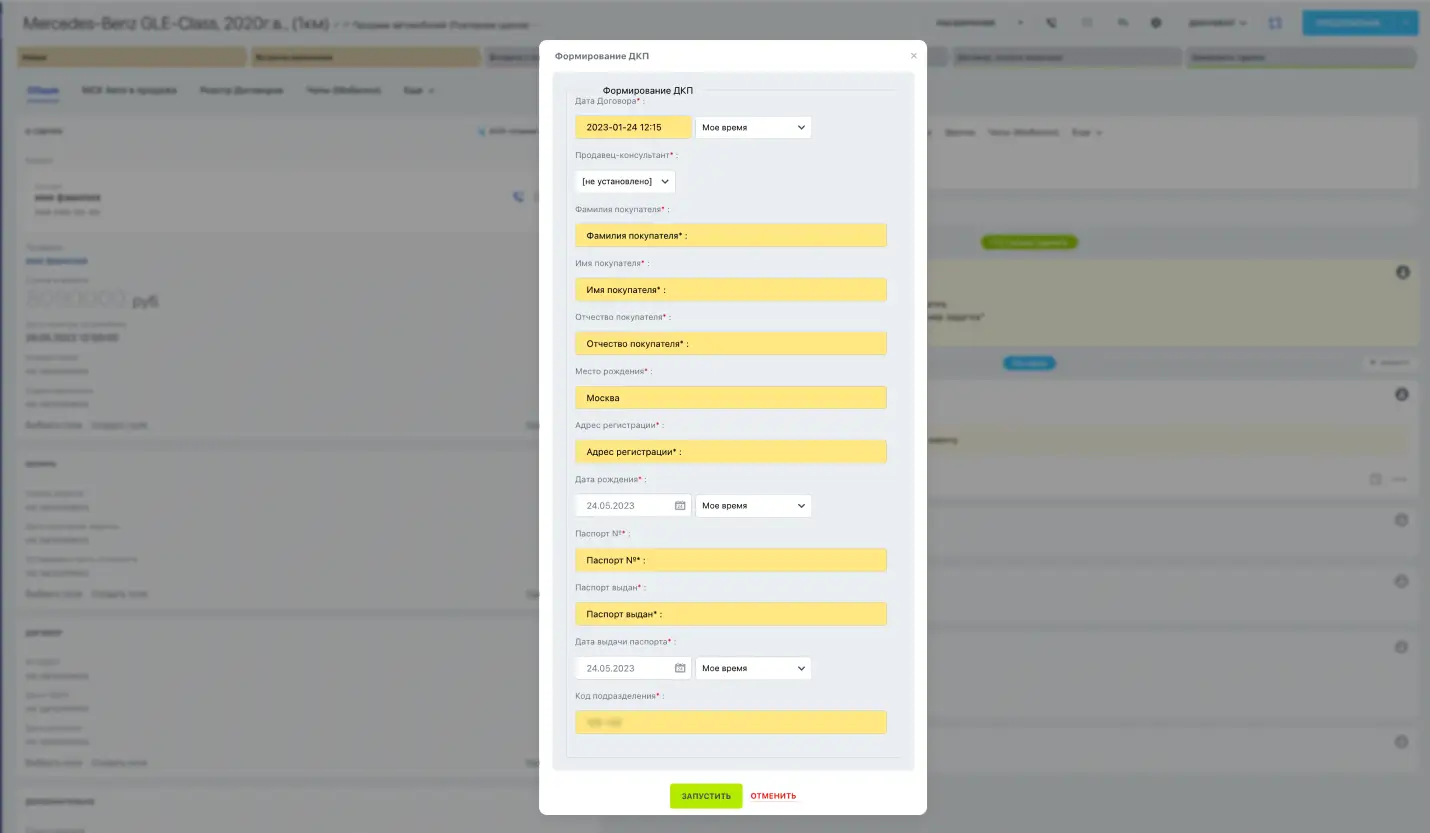Click the phone icon beside the contact name
The width and height of the screenshot is (1430, 833).
[x=518, y=197]
